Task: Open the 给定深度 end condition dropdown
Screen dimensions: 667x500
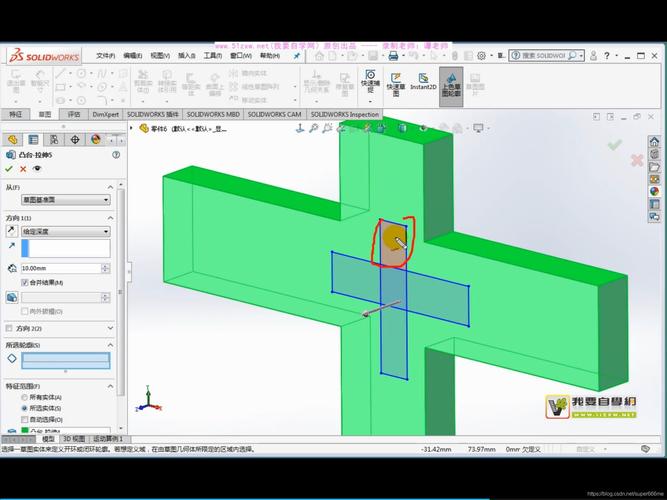Action: pos(66,231)
